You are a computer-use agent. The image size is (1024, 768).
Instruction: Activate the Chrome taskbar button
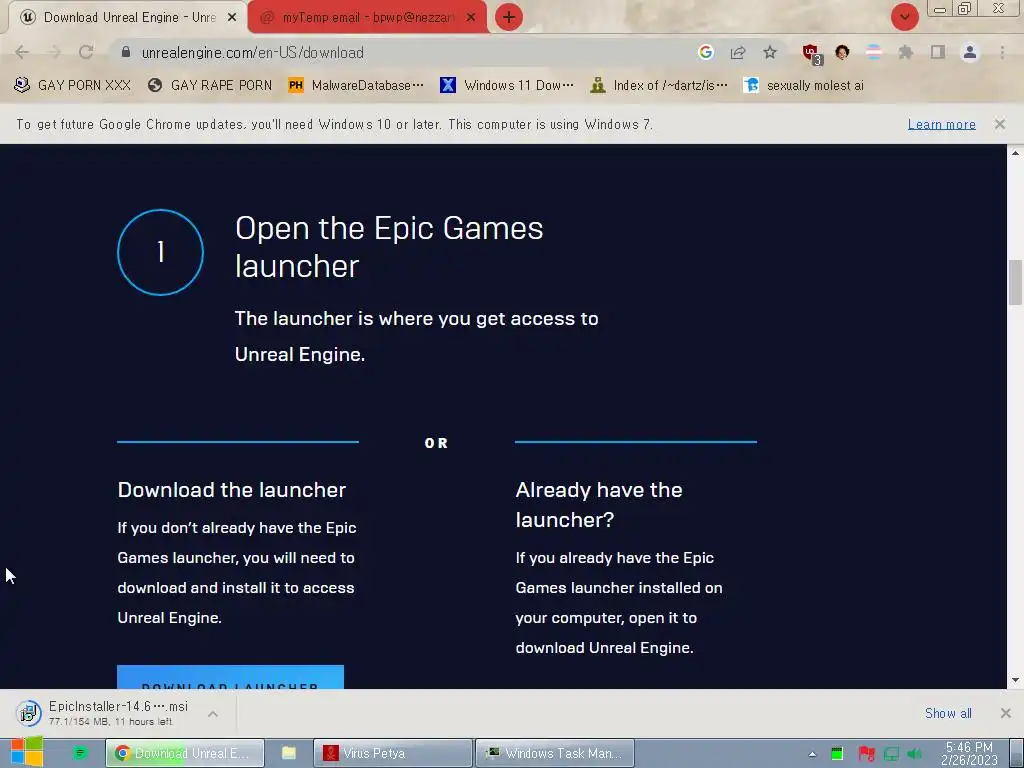pos(185,753)
